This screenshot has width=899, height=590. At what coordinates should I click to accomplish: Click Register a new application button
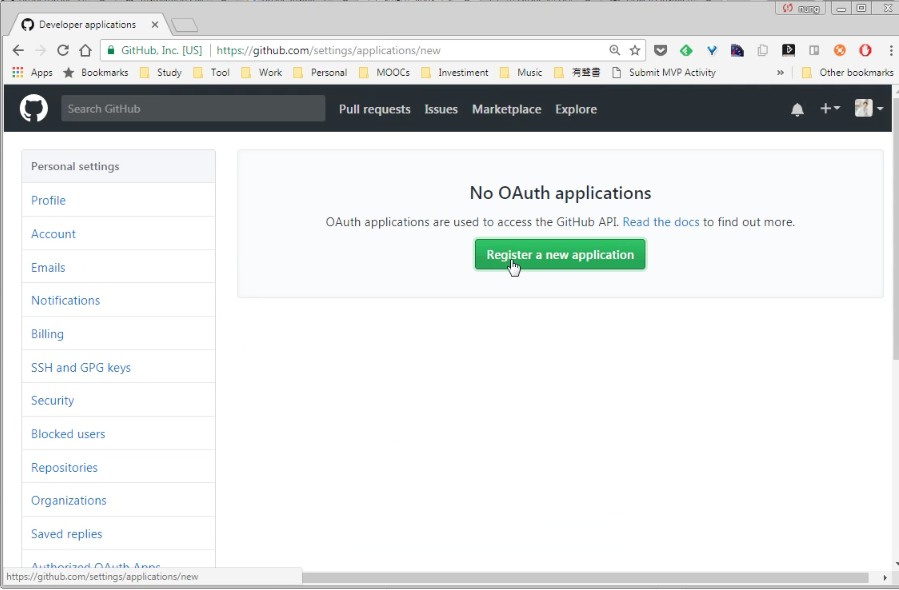pyautogui.click(x=560, y=255)
